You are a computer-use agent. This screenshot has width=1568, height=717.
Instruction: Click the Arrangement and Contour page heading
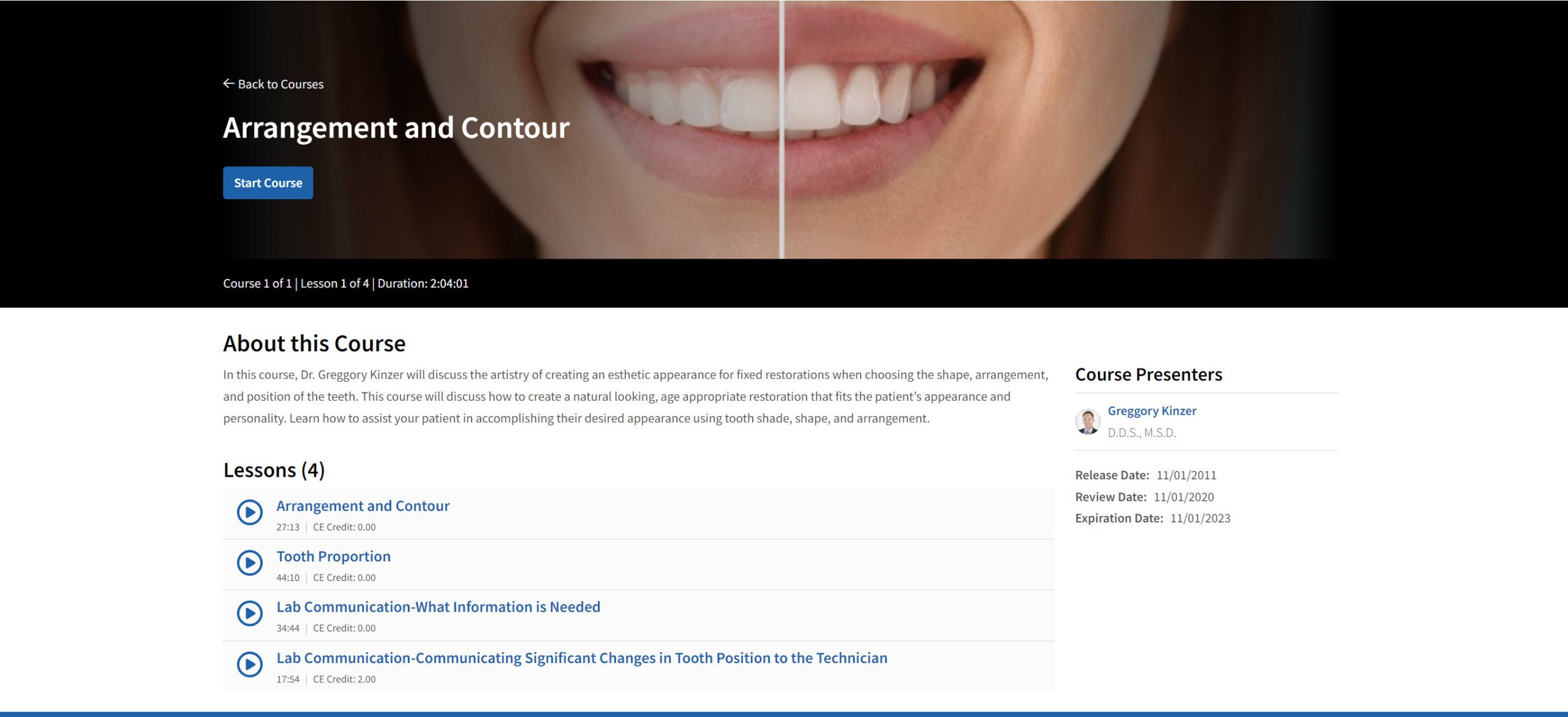pyautogui.click(x=396, y=127)
